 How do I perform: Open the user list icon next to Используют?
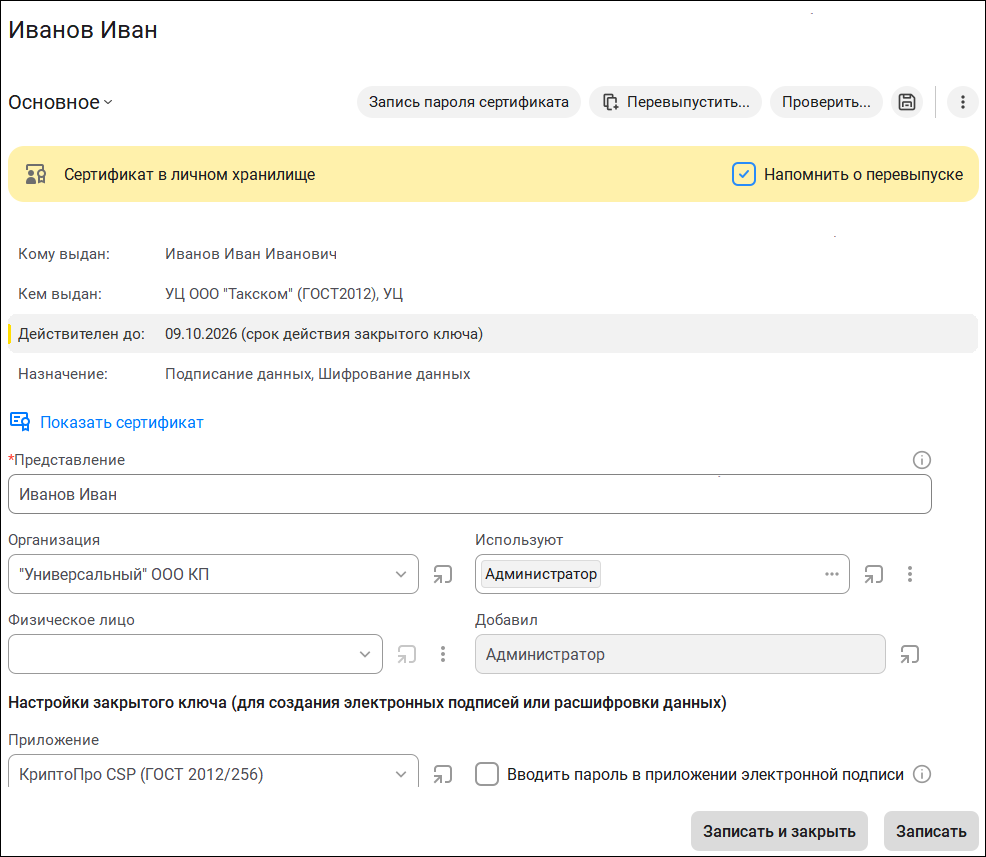click(873, 574)
